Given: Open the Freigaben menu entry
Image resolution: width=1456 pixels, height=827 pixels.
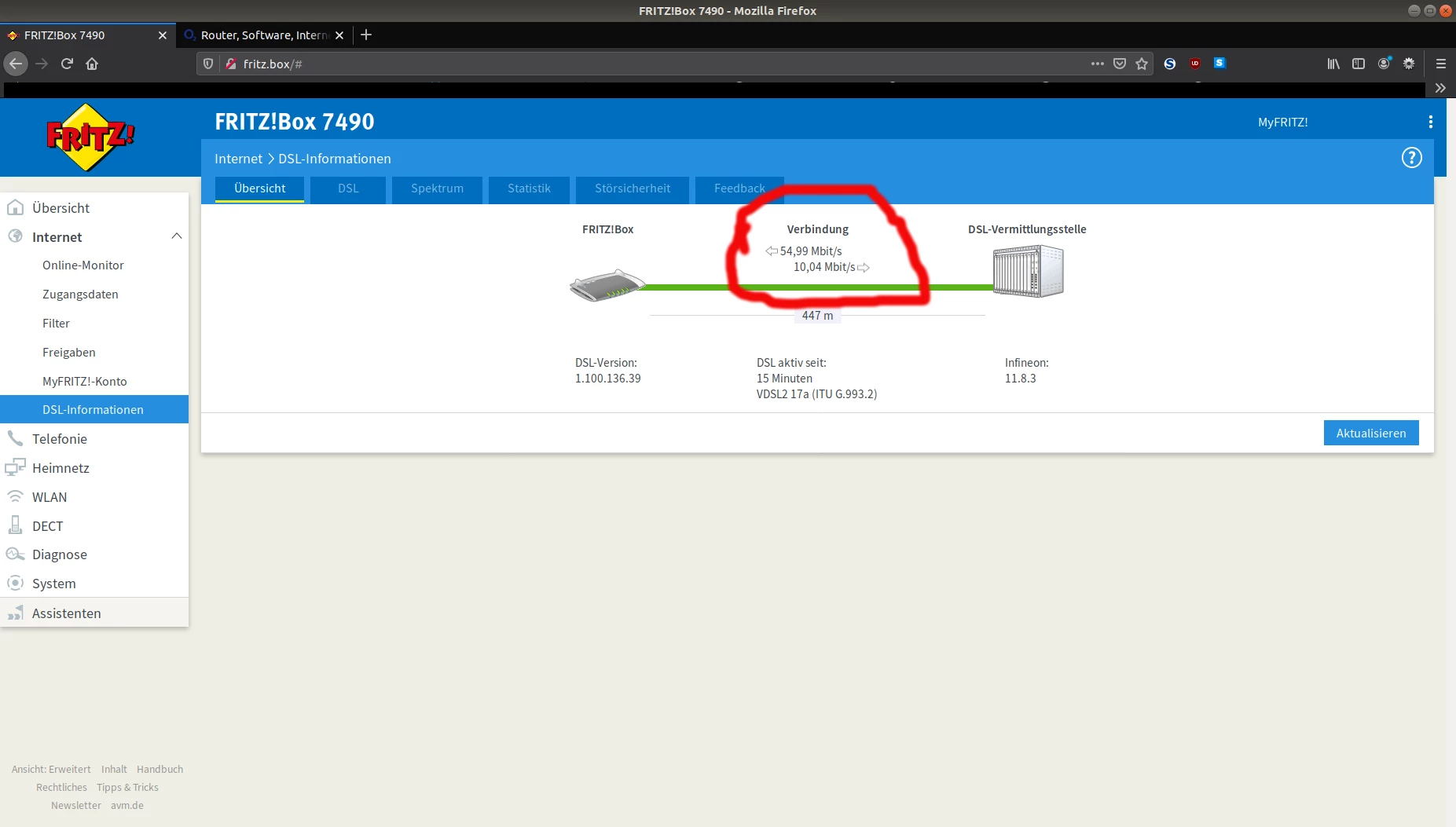Looking at the screenshot, I should click(94, 353).
